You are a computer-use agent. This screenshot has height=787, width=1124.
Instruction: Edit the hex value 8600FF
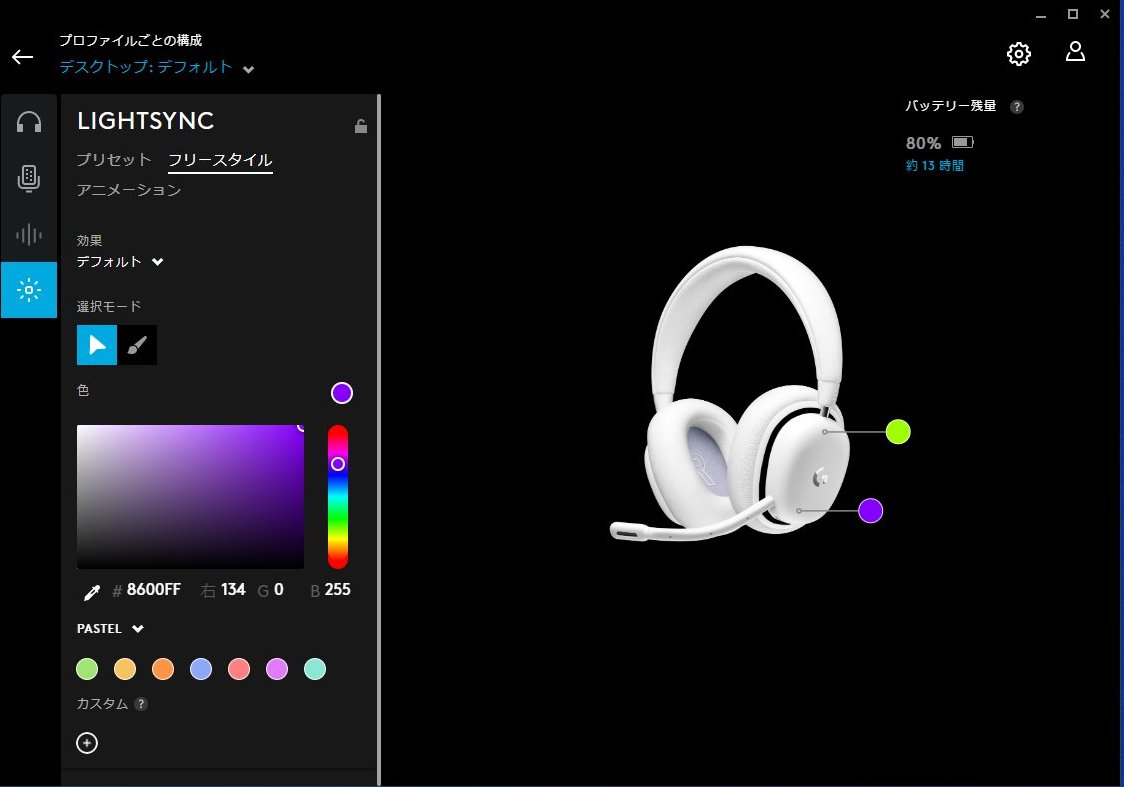(x=153, y=589)
